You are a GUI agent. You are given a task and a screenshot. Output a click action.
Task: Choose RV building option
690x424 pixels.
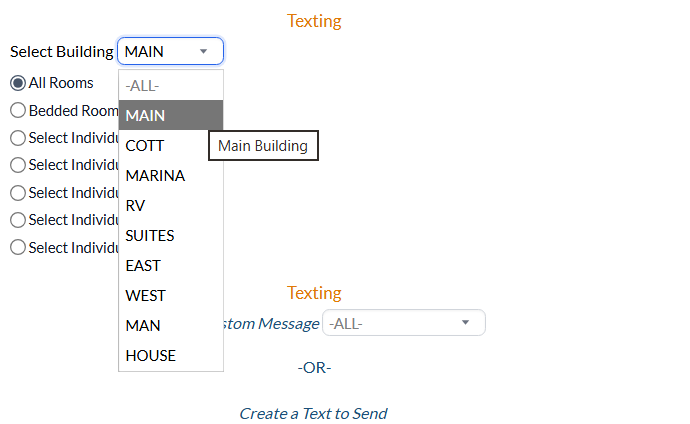pyautogui.click(x=171, y=205)
